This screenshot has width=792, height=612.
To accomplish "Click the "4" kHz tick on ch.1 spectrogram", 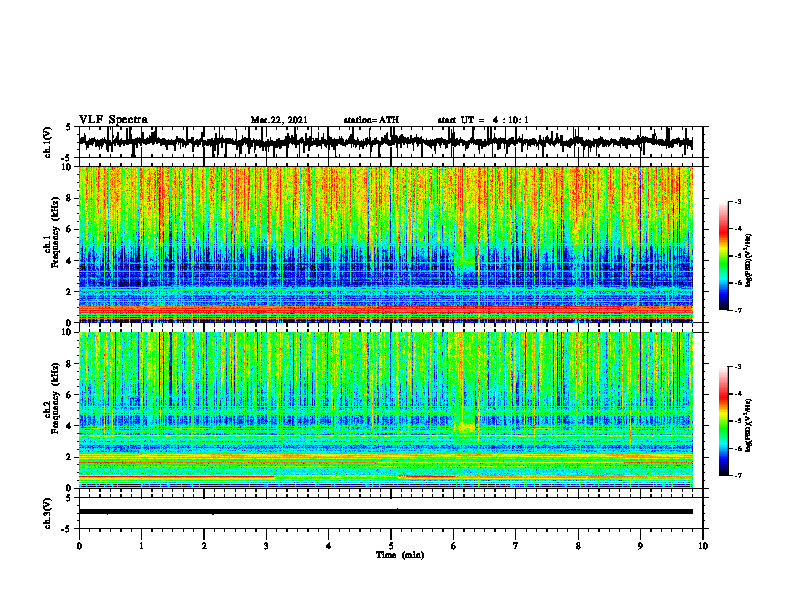I will [x=70, y=261].
